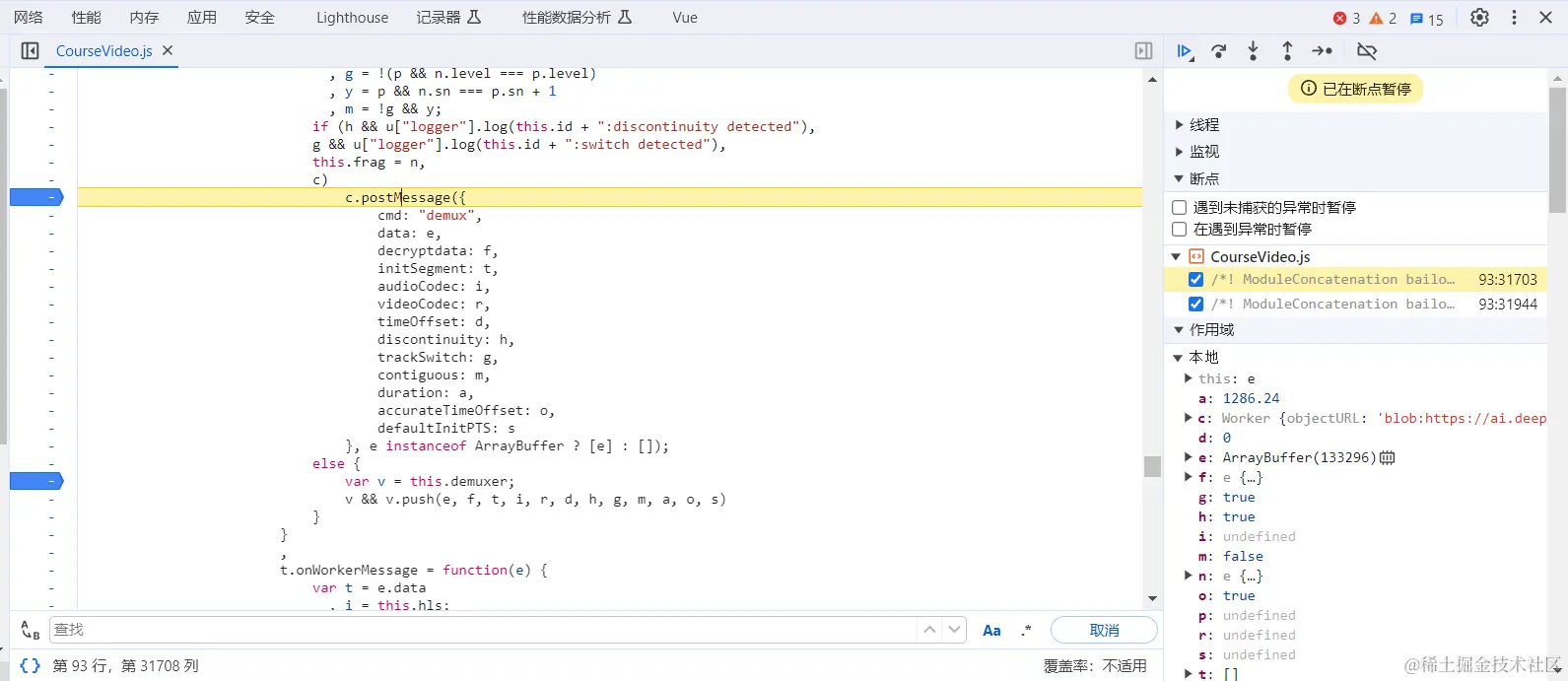The image size is (1568, 681).
Task: Toggle regular expression search option
Action: click(1026, 630)
